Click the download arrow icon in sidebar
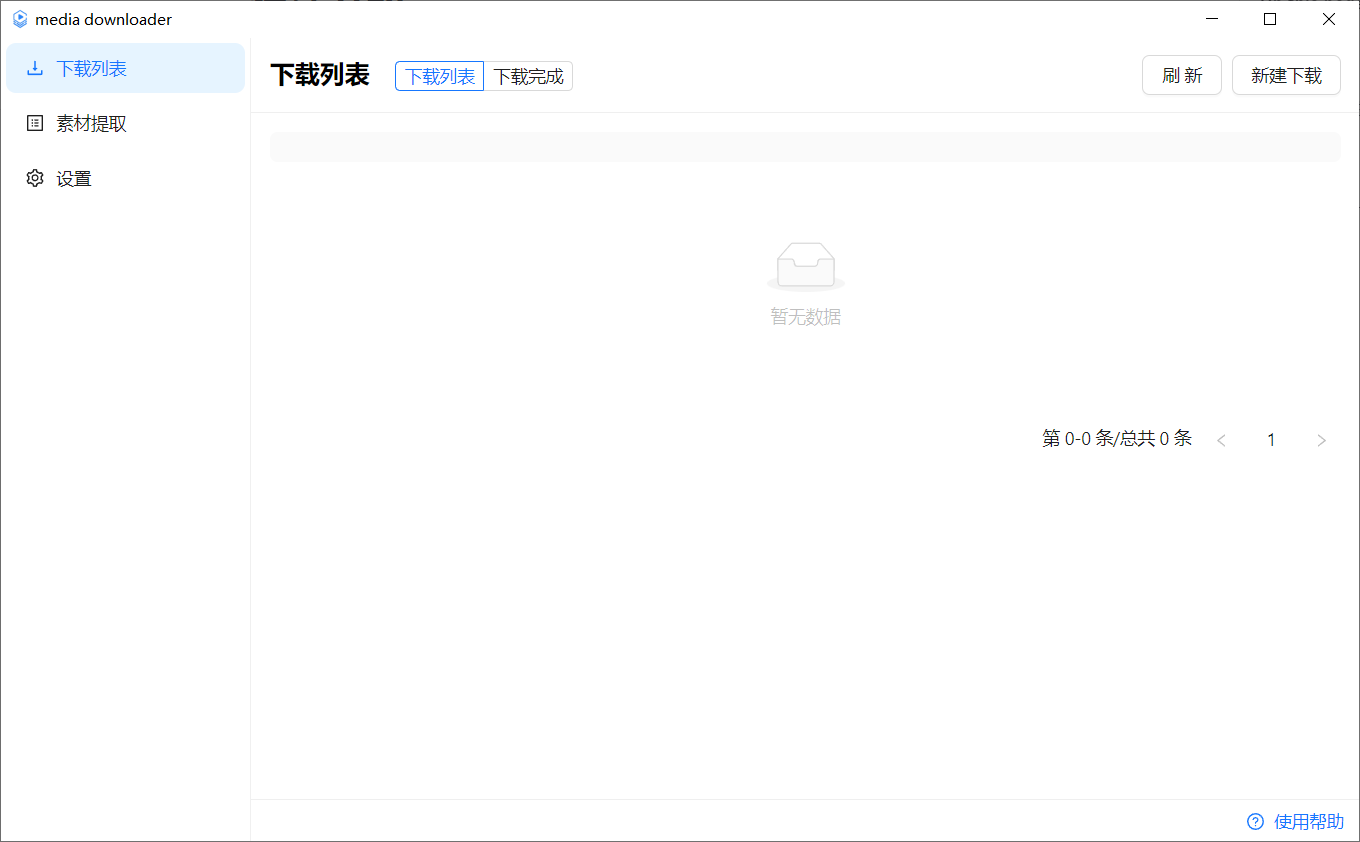 (x=35, y=68)
